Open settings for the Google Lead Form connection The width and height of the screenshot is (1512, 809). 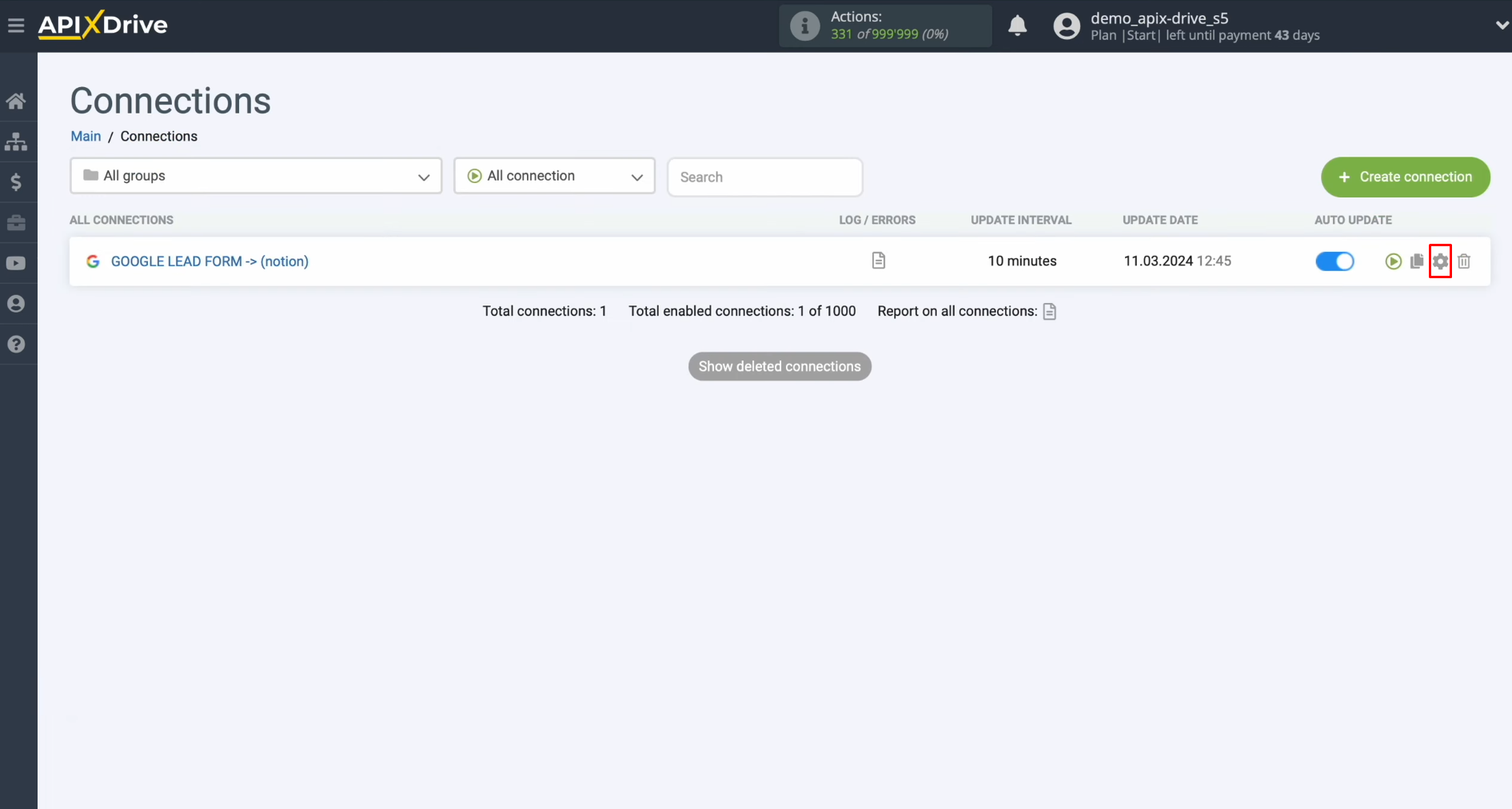(x=1440, y=261)
